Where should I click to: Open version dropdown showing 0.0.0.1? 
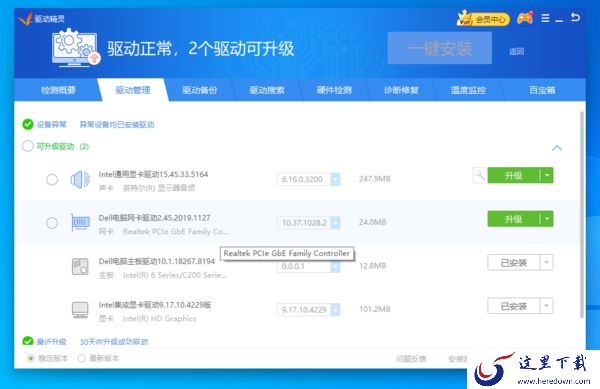[x=335, y=266]
